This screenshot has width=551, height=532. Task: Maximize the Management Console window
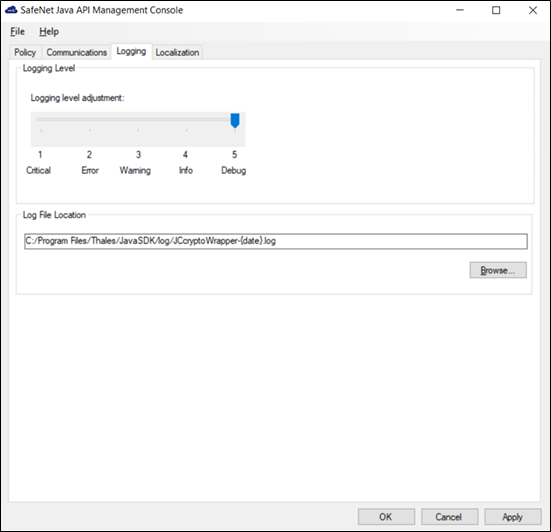496,10
